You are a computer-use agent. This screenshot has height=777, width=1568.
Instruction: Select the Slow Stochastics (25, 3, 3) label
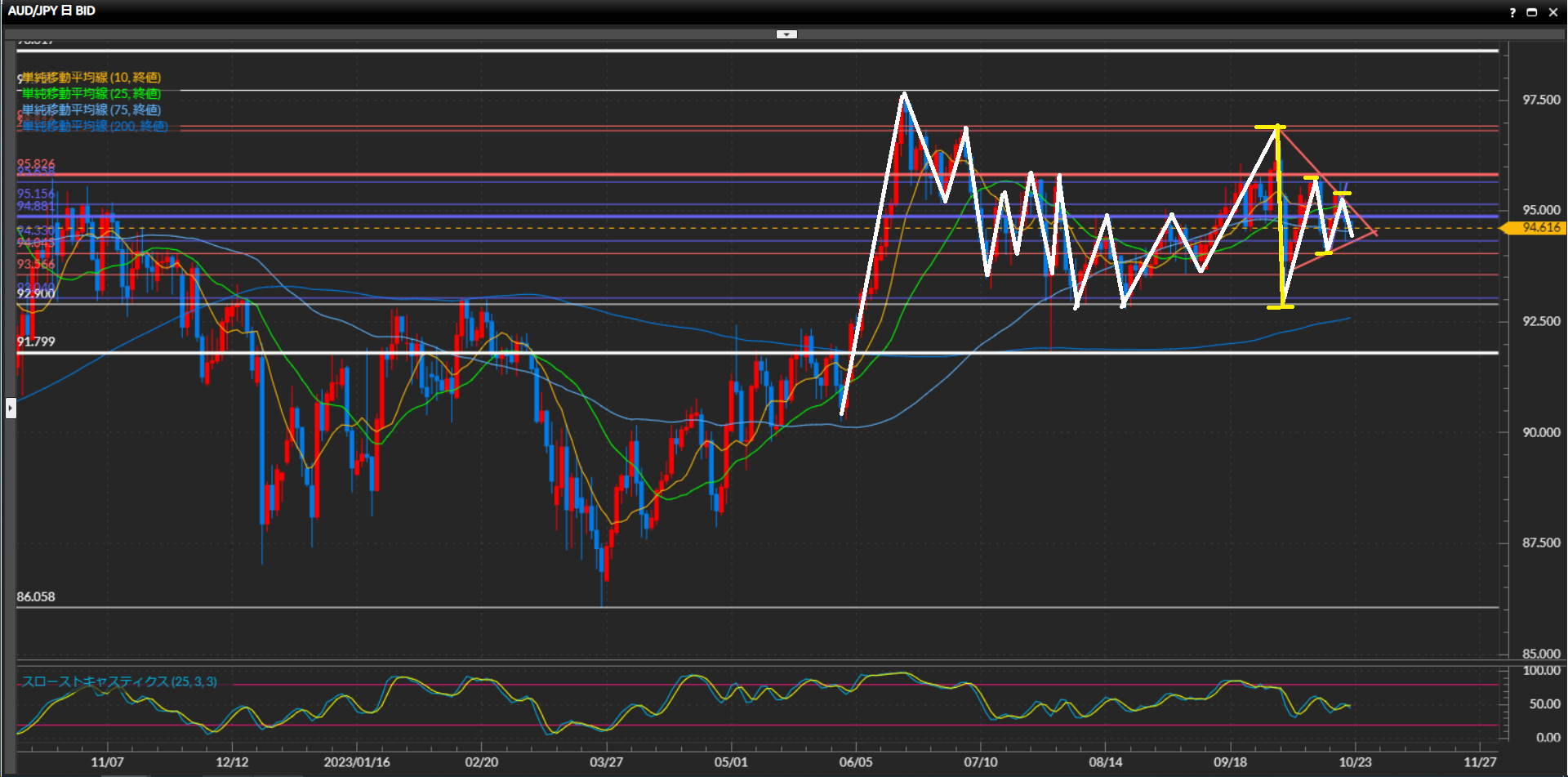click(x=119, y=681)
